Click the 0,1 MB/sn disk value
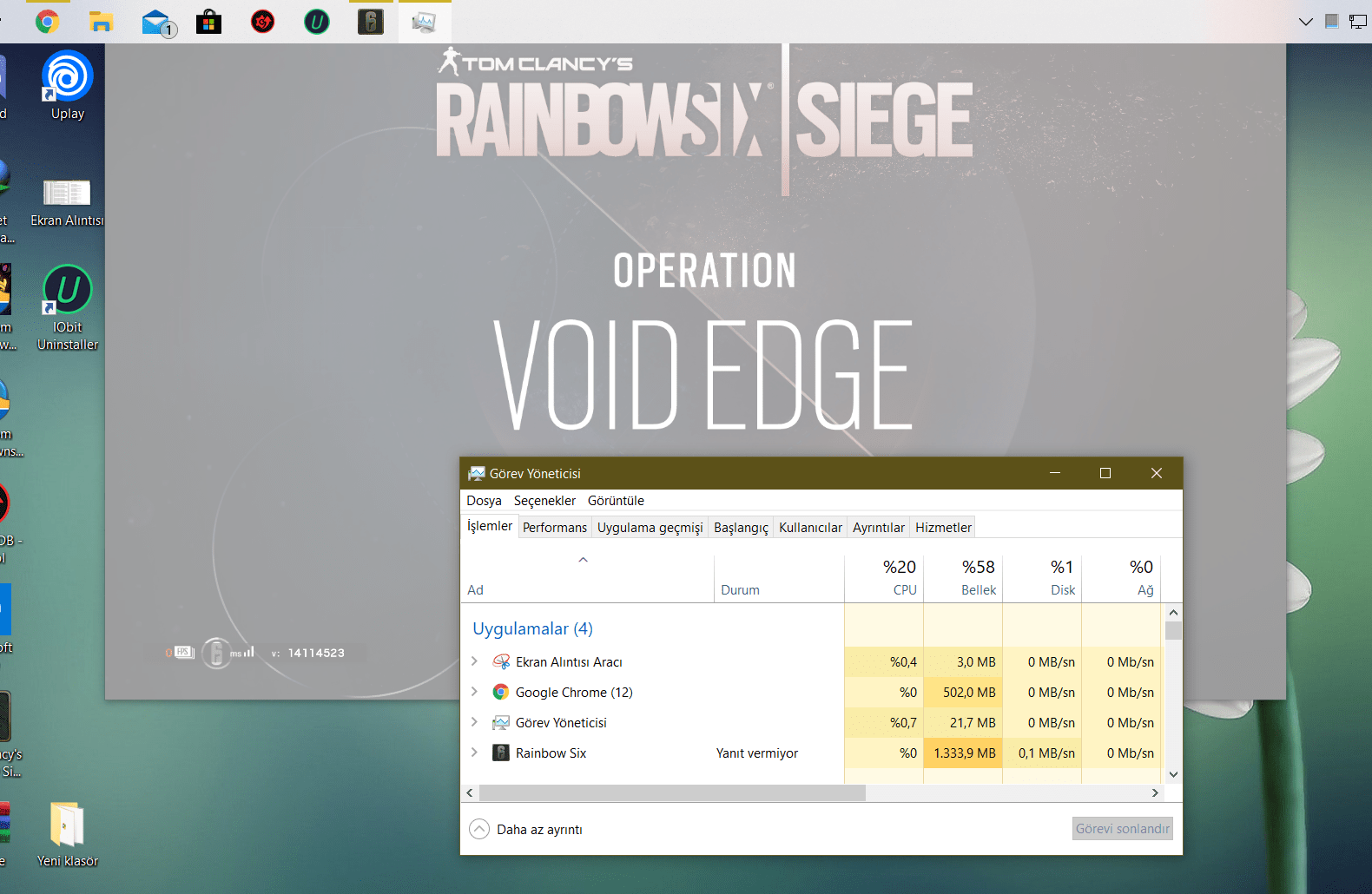Viewport: 1372px width, 894px height. click(x=1046, y=753)
